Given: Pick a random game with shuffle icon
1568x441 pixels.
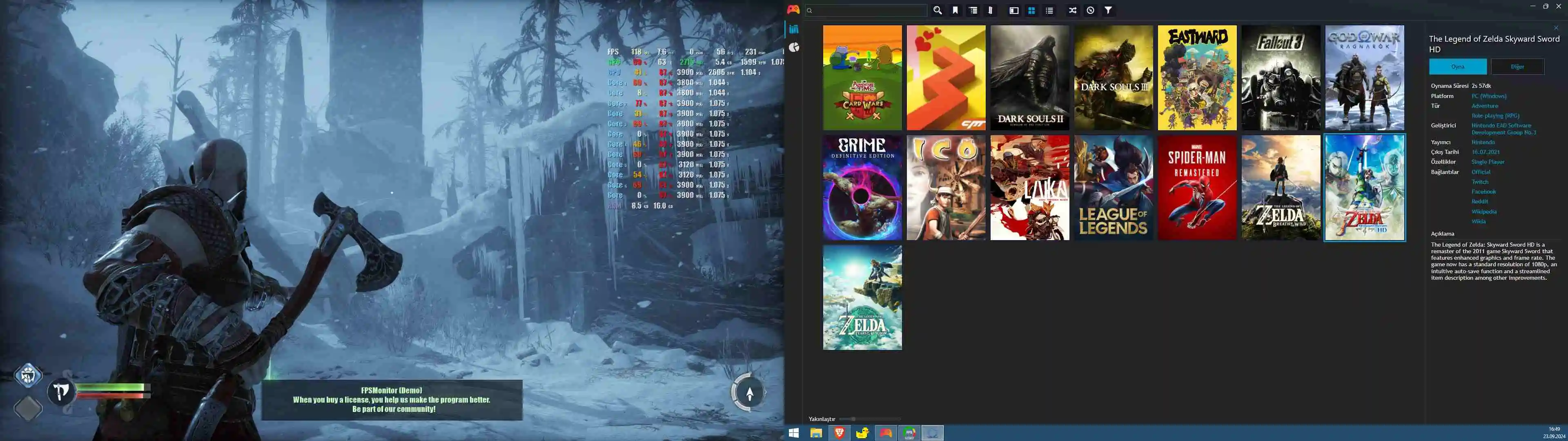Looking at the screenshot, I should coord(1073,10).
